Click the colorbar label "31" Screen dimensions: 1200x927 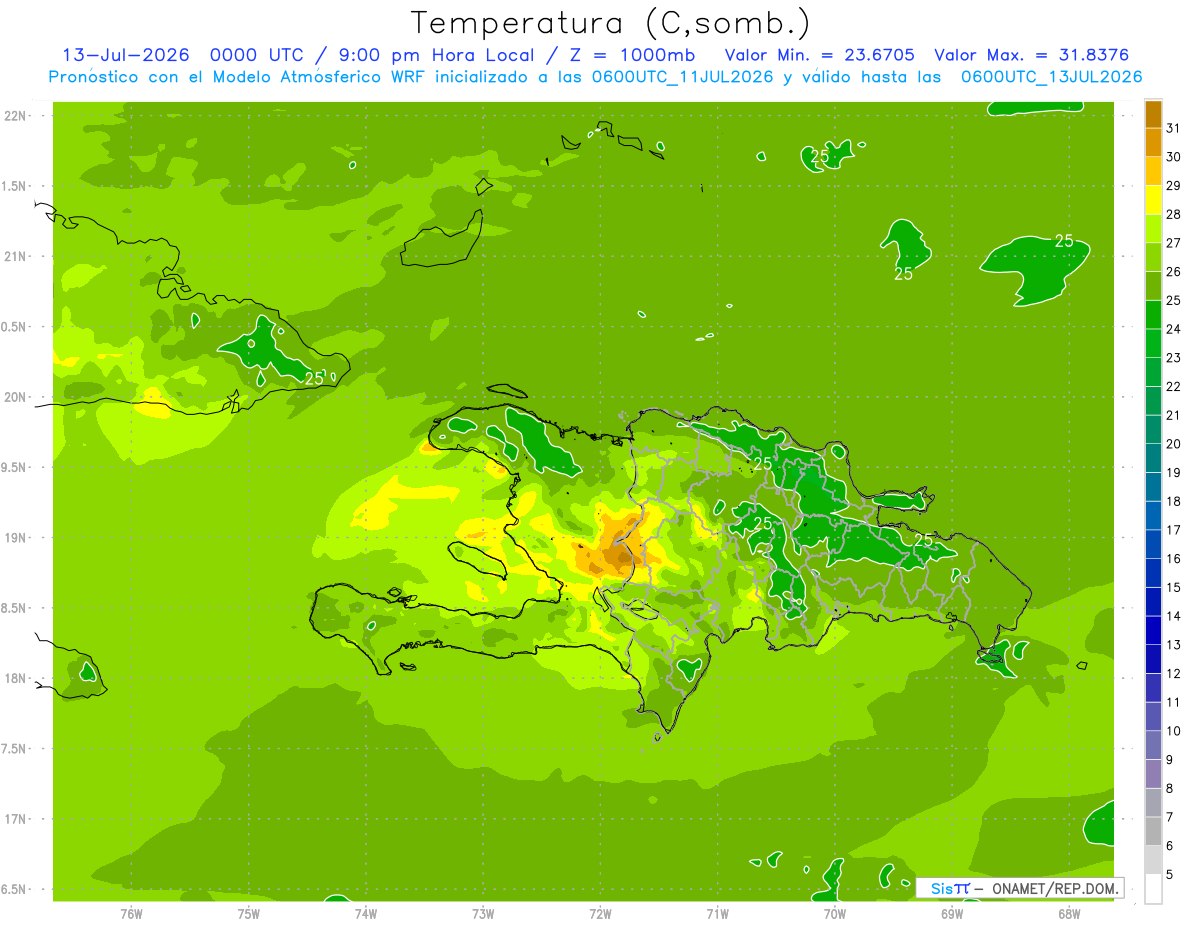coord(1173,128)
